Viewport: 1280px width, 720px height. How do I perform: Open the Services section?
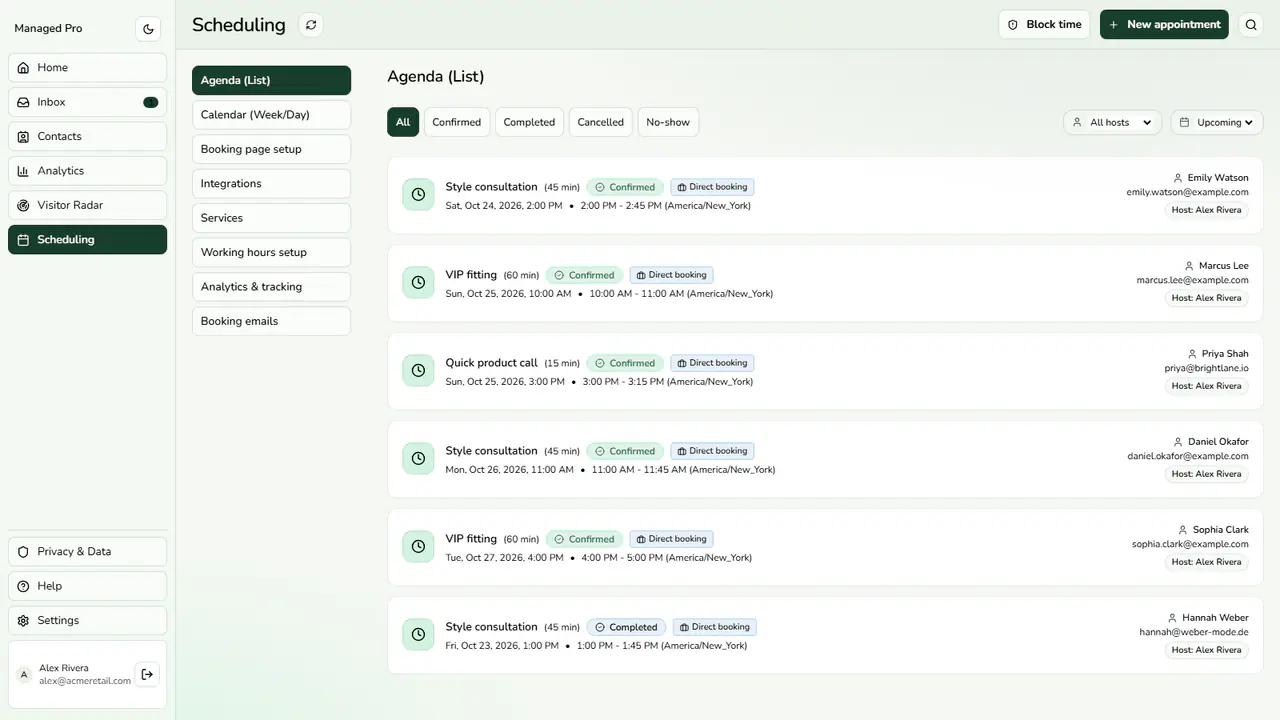[271, 218]
